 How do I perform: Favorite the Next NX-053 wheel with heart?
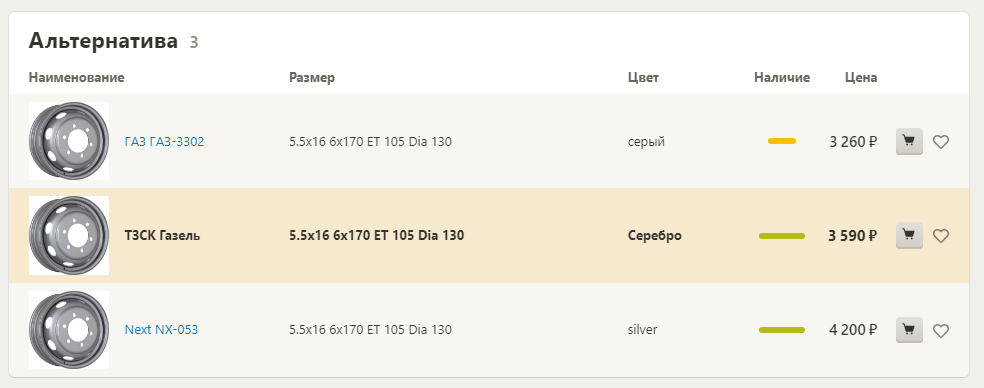941,330
